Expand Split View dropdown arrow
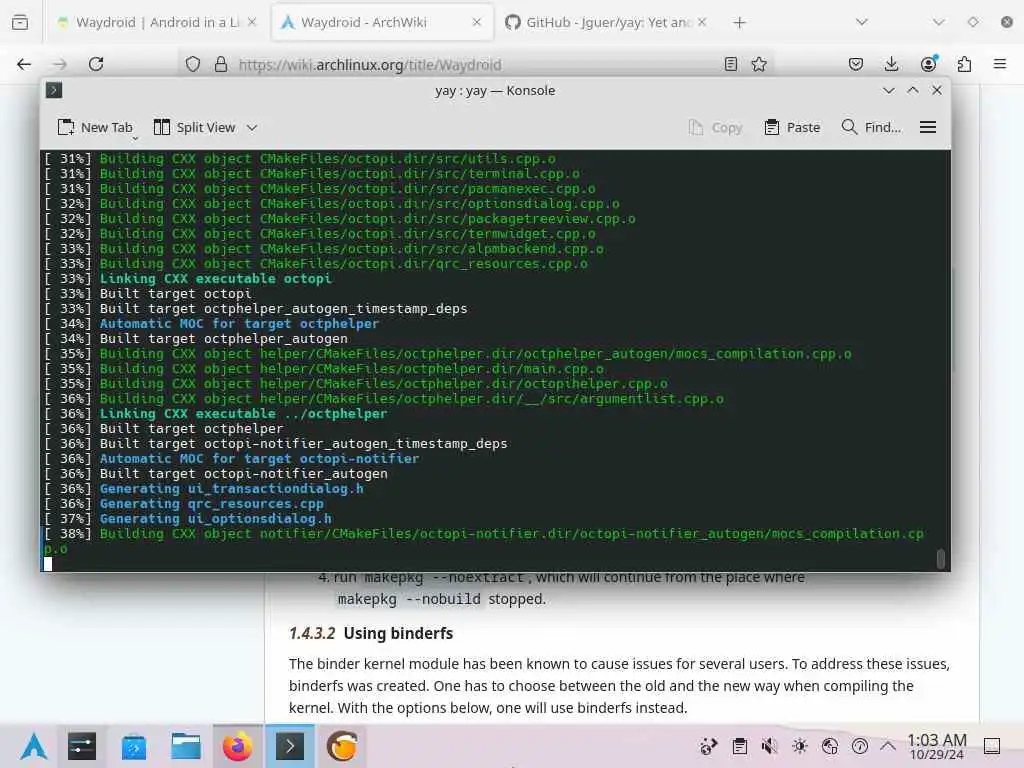The width and height of the screenshot is (1024, 768). (x=252, y=127)
